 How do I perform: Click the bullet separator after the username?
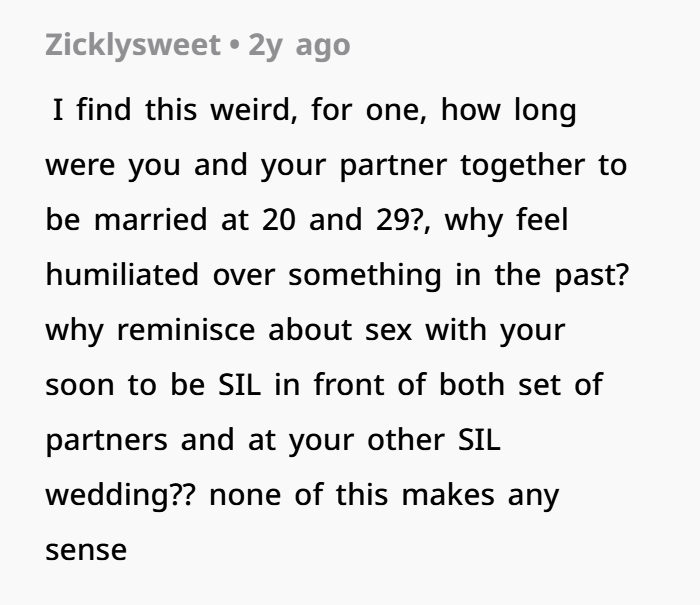[233, 47]
